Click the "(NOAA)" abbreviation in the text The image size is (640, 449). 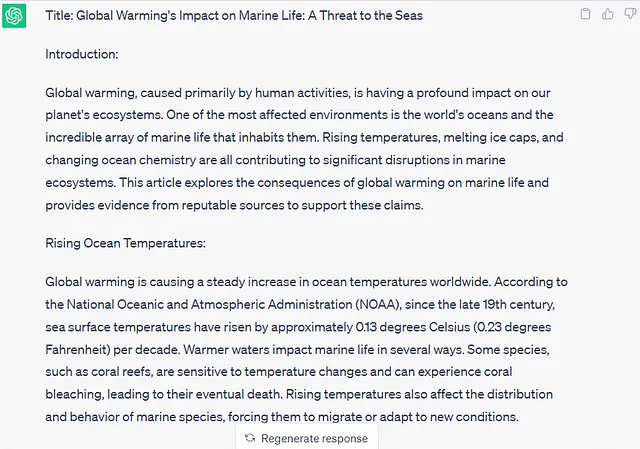[378, 305]
